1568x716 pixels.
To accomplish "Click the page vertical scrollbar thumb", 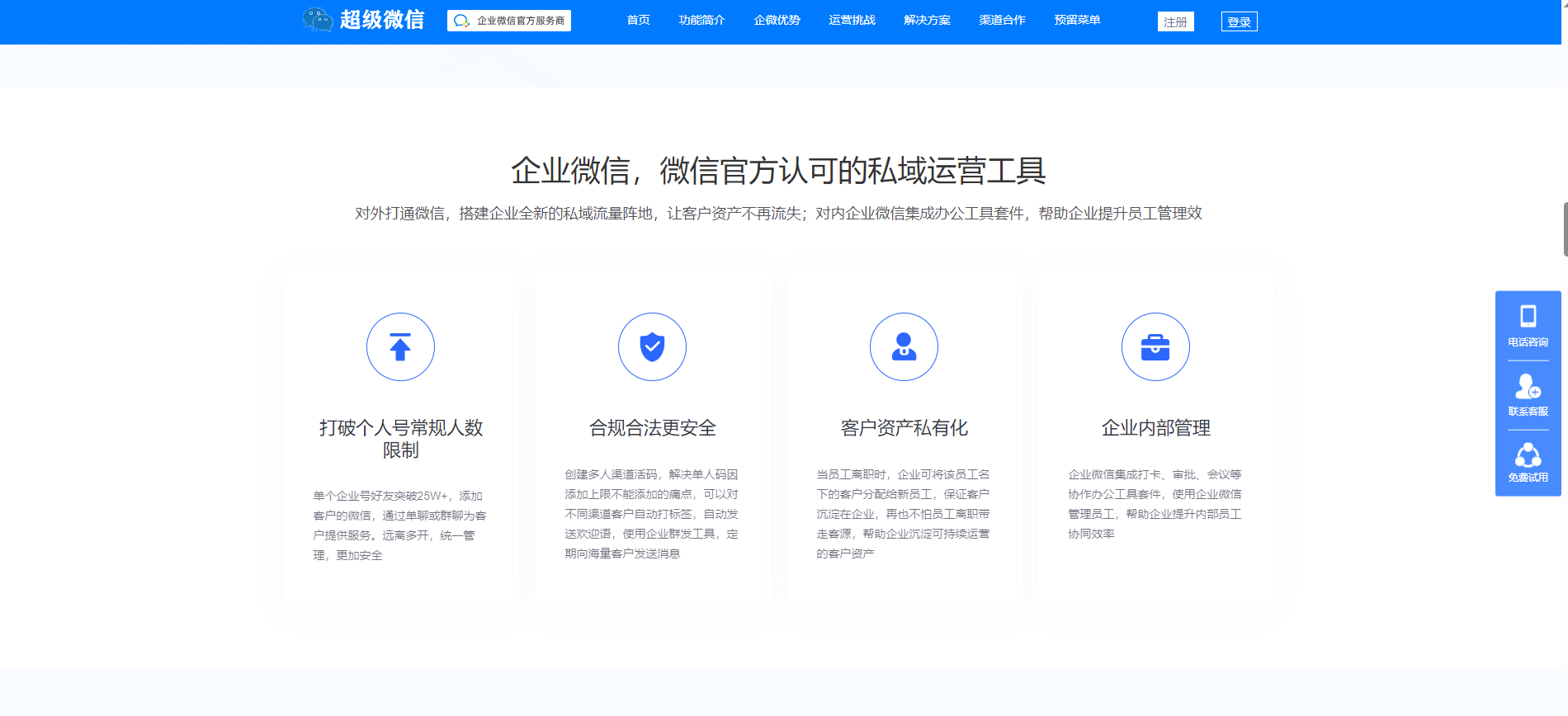I will [x=1565, y=228].
